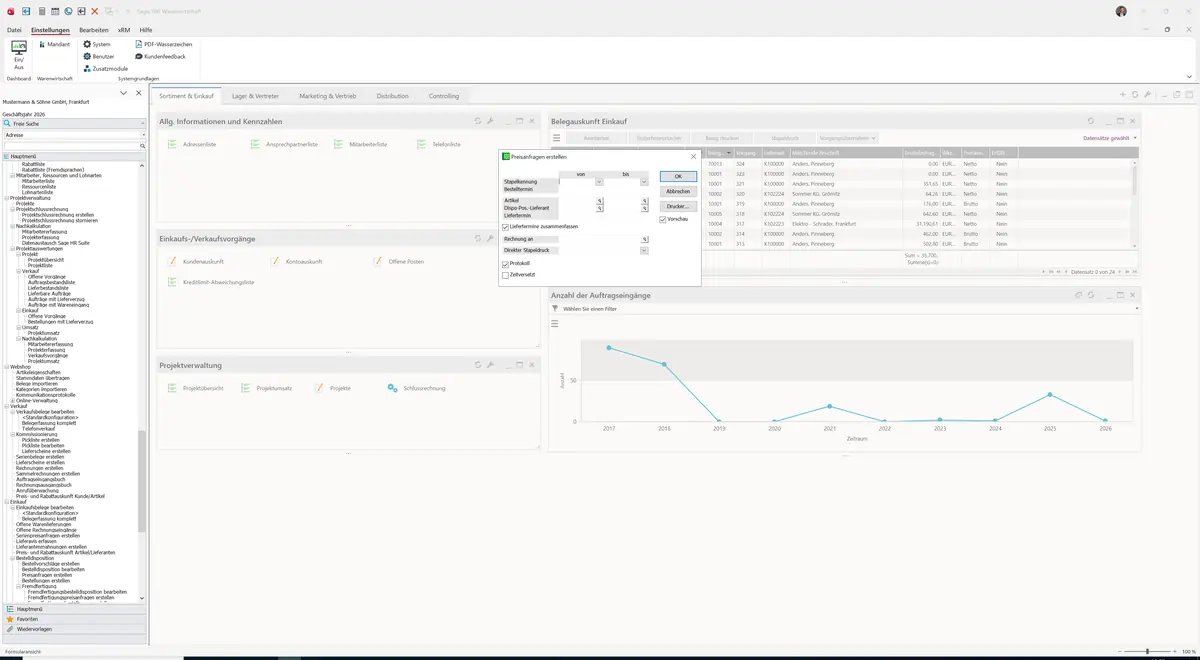Click the globe browser icon in the top bar
1200x660 pixels.
[68, 11]
